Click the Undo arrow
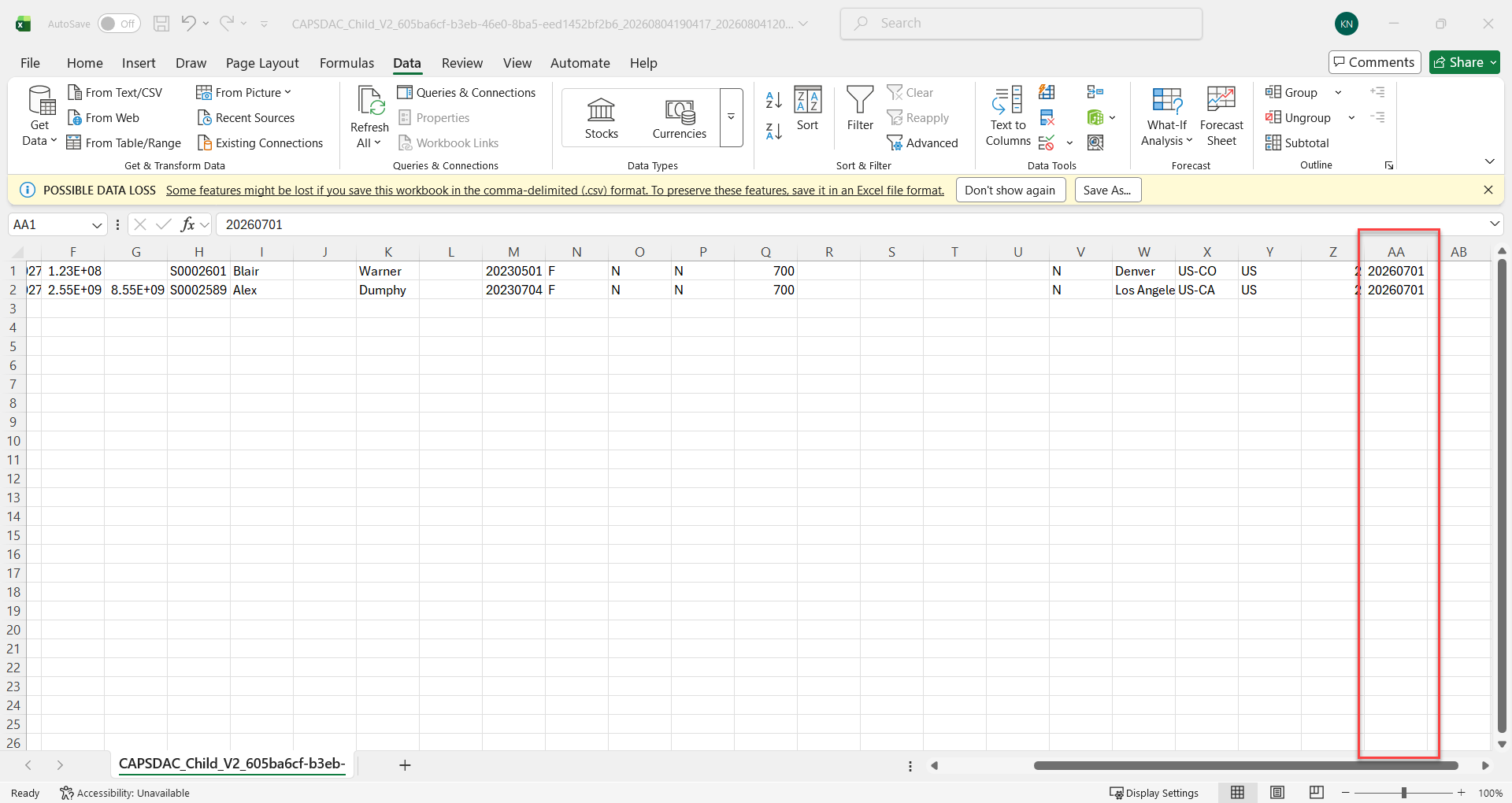This screenshot has height=803, width=1512. (x=188, y=24)
